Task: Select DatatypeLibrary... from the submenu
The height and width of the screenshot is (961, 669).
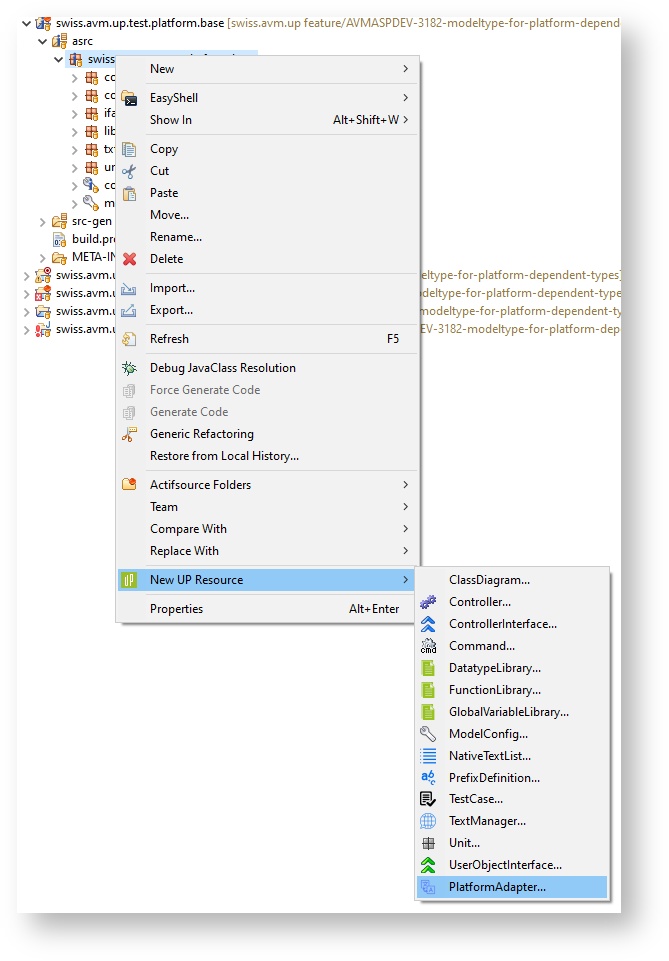Action: 494,668
